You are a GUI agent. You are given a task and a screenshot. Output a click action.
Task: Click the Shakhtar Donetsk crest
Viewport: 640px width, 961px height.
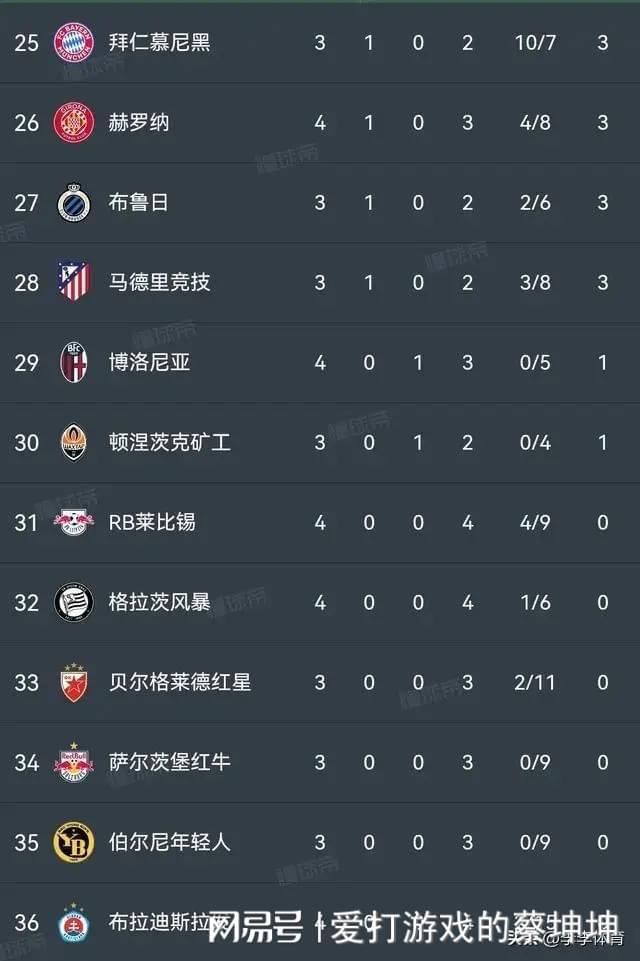74,442
